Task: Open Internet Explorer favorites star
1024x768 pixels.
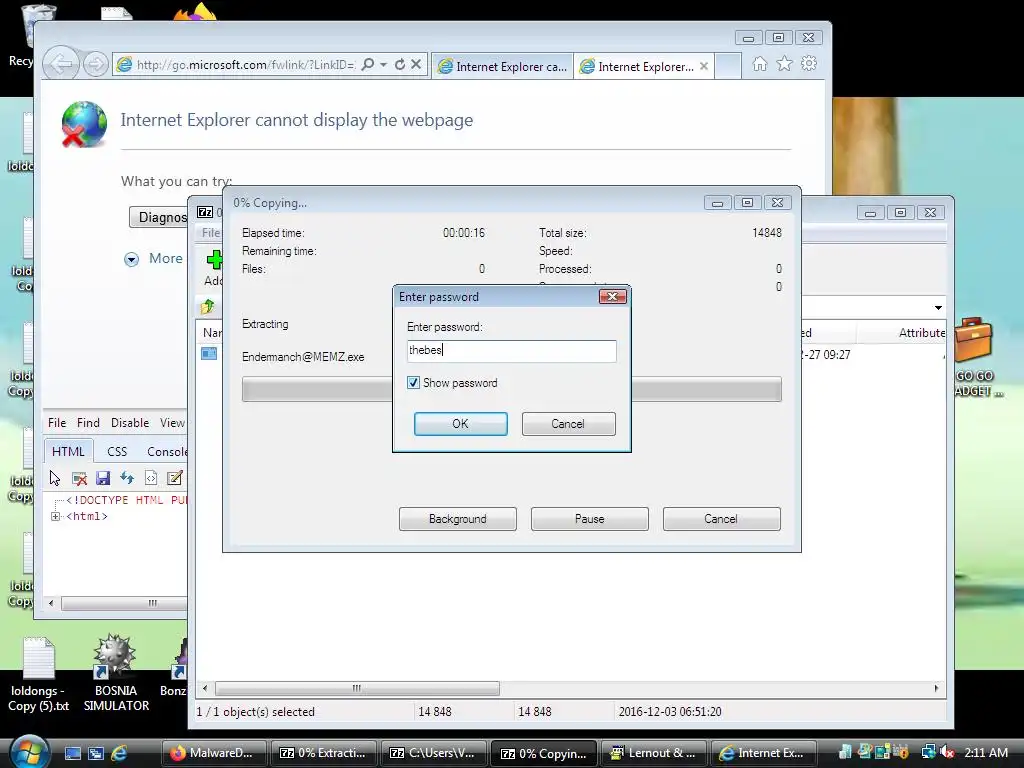Action: (x=784, y=64)
